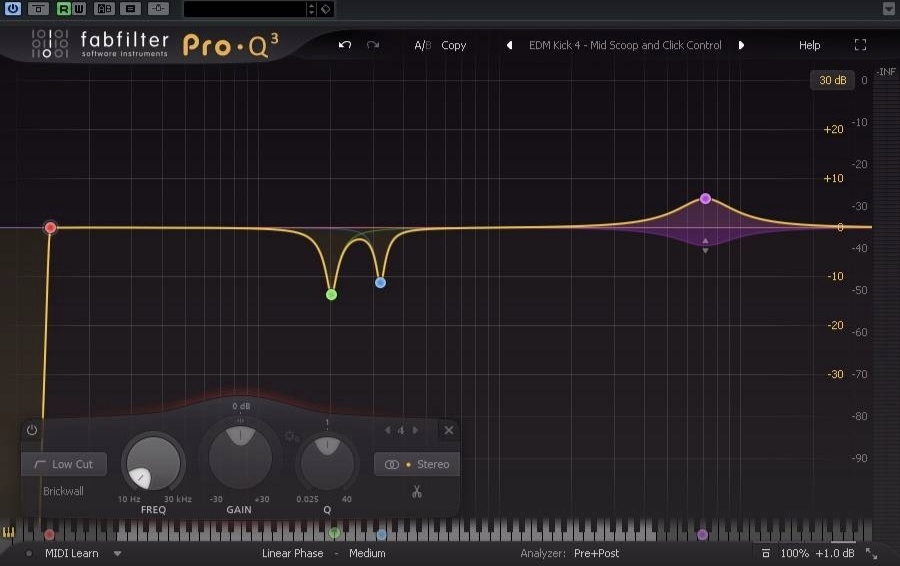900x566 pixels.
Task: Open the 30 dB display range menu
Action: click(832, 80)
